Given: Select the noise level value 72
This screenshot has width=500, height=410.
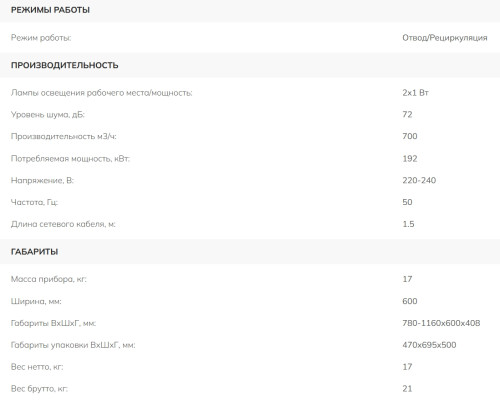Looking at the screenshot, I should pyautogui.click(x=407, y=114).
